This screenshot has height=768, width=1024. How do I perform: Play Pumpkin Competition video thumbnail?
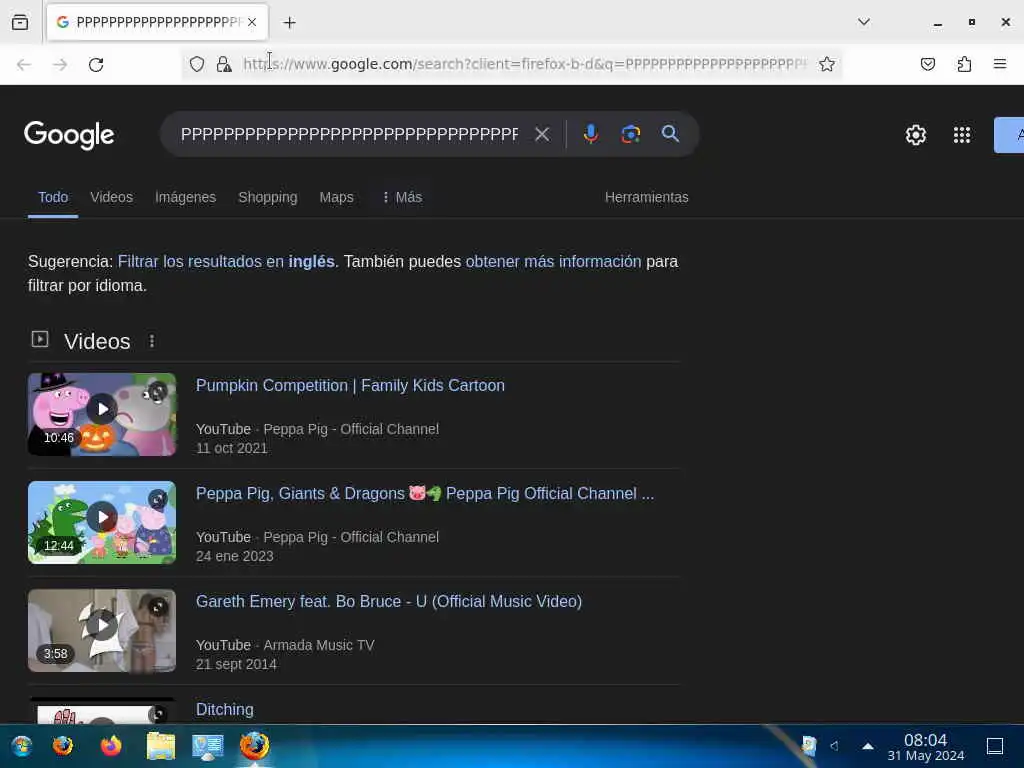102,415
